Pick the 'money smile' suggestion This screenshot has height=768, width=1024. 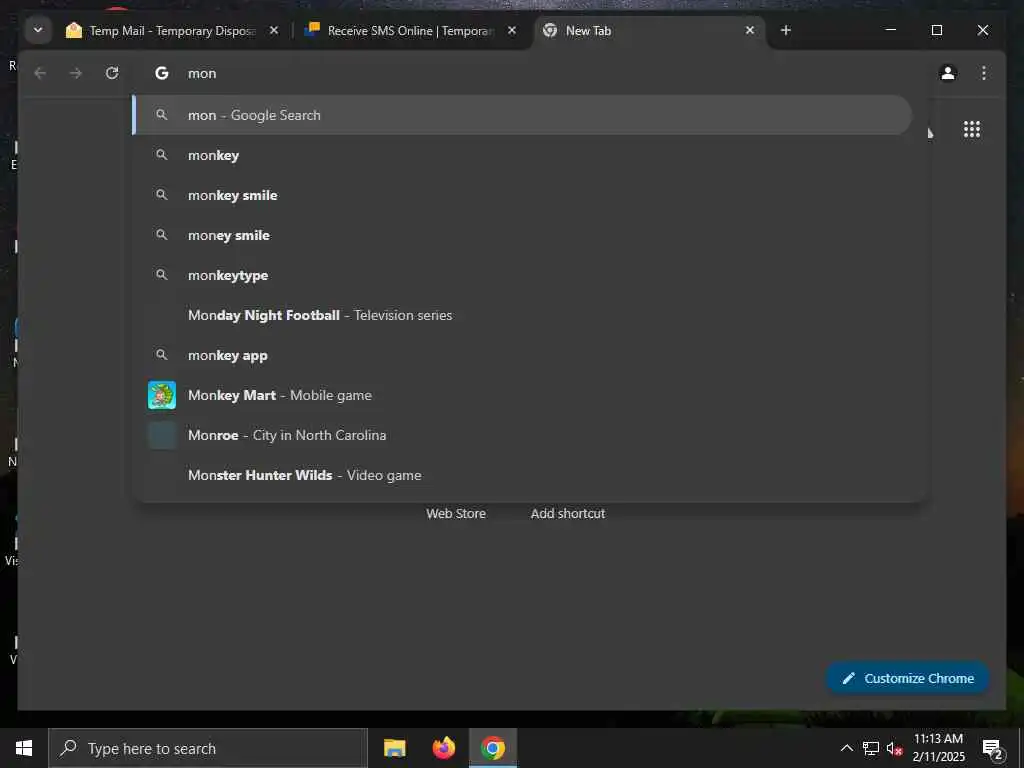(x=522, y=235)
